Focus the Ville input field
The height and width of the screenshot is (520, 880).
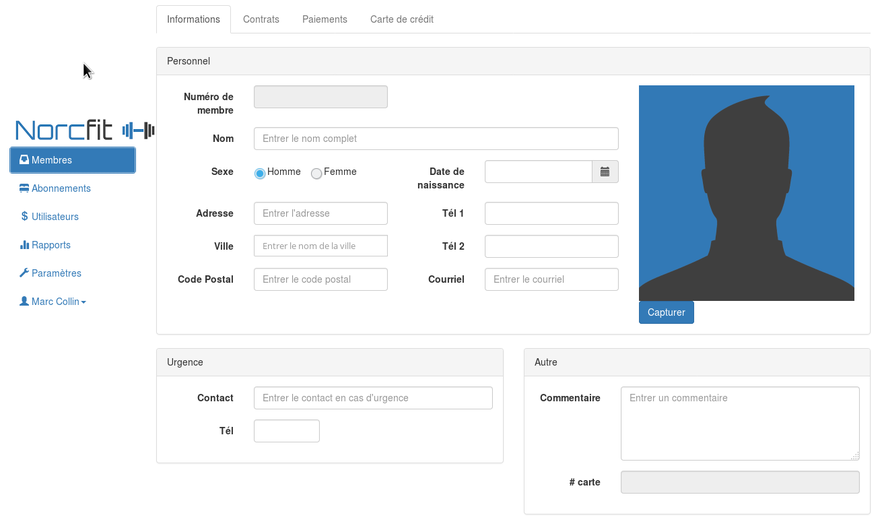(x=320, y=246)
